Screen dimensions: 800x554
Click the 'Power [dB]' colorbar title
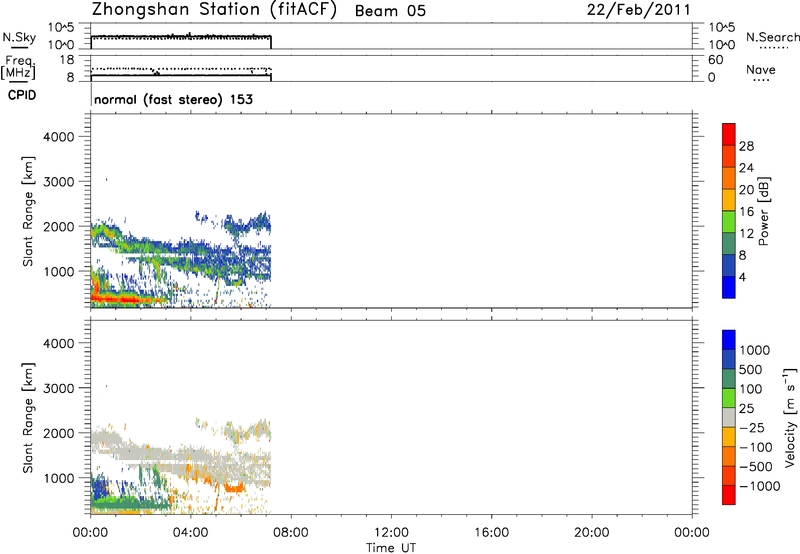click(763, 211)
